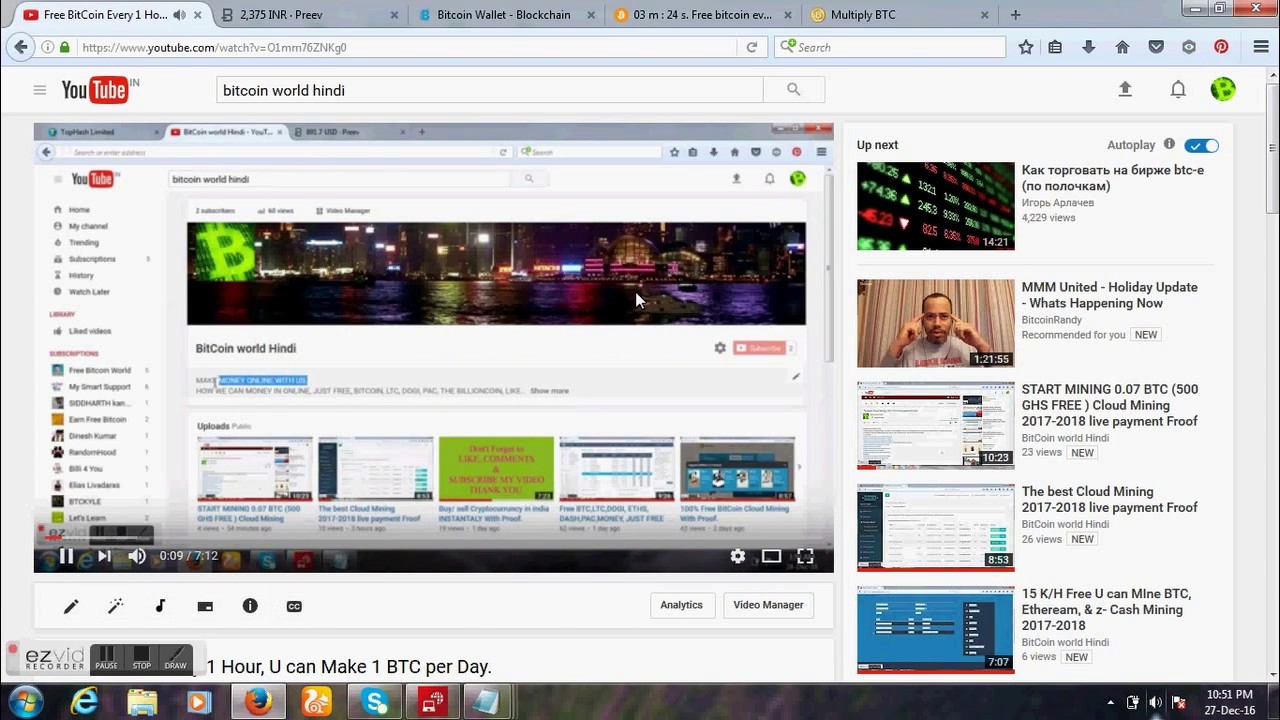Skip to next video in player
Viewport: 1280px width, 720px height.
point(103,556)
